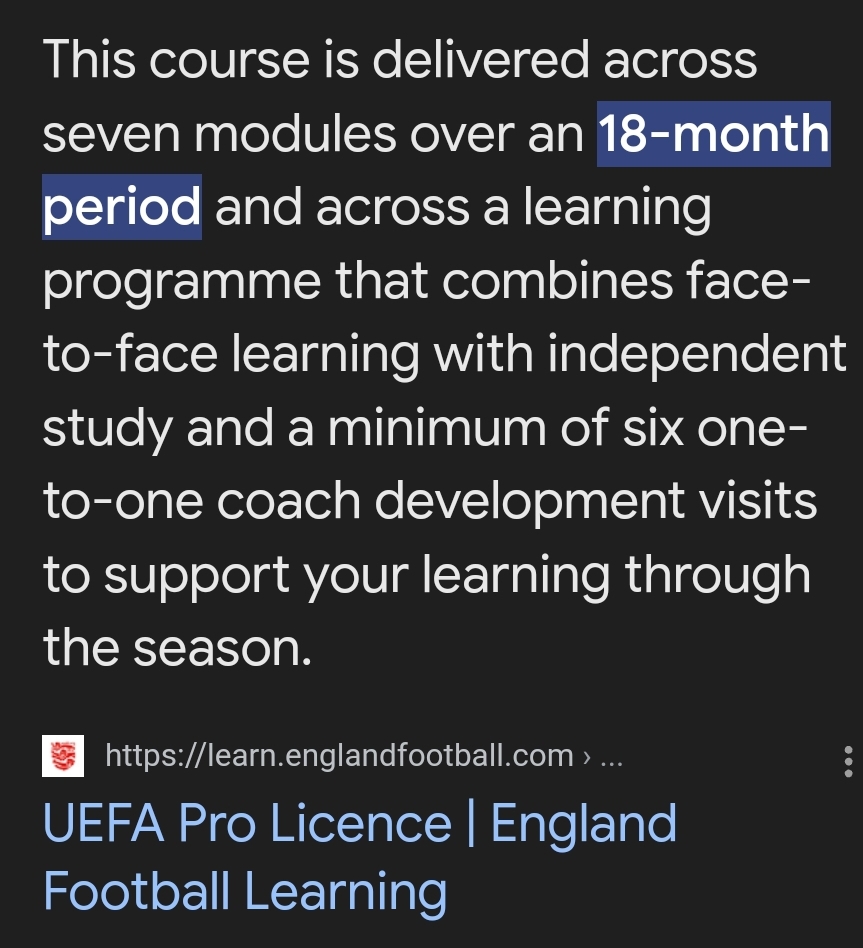Open the three-dot result options menu
863x948 pixels.
[848, 761]
